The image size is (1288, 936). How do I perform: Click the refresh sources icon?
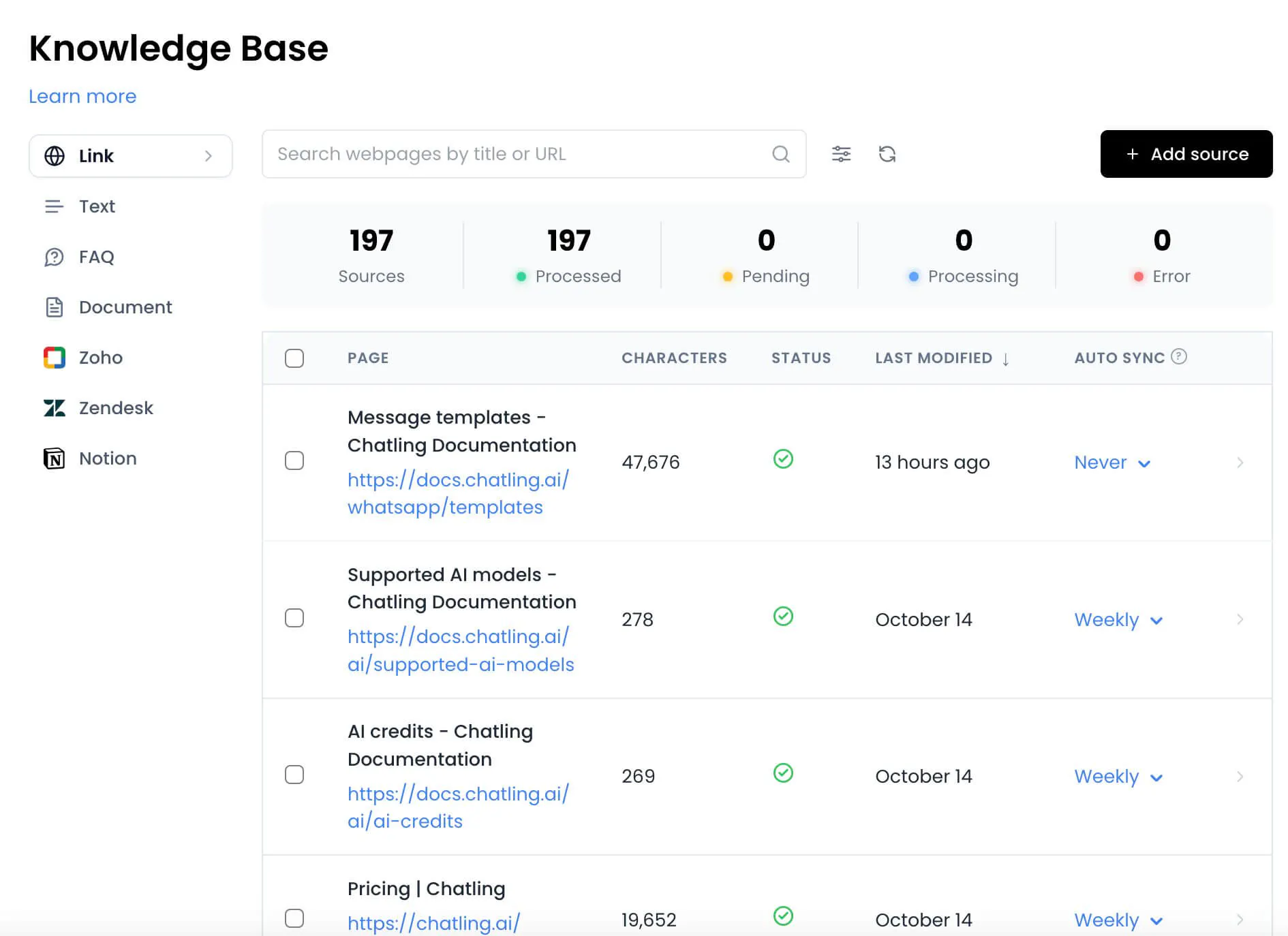(887, 154)
